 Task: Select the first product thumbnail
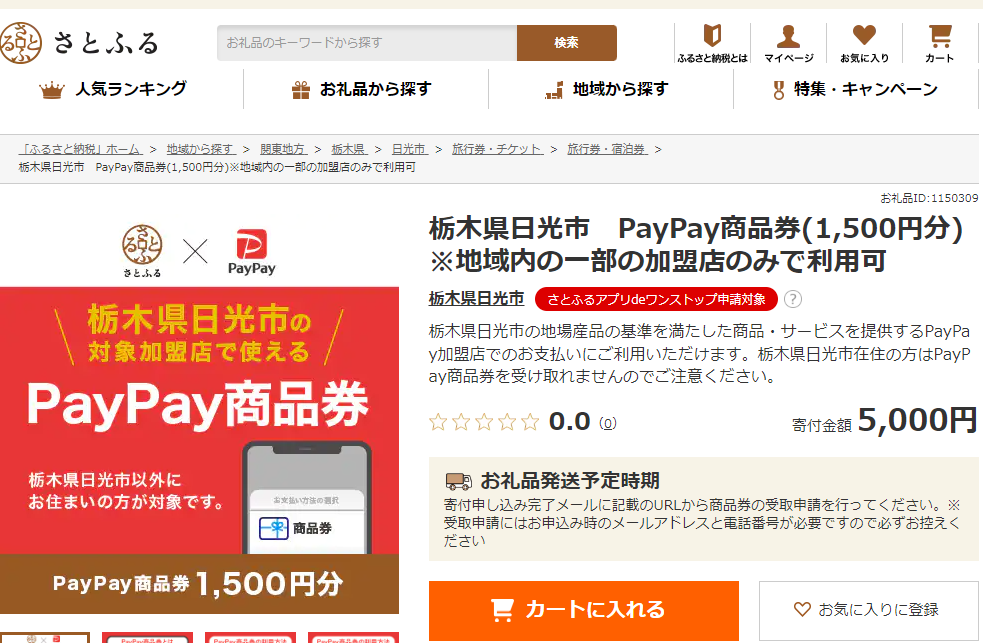point(45,637)
